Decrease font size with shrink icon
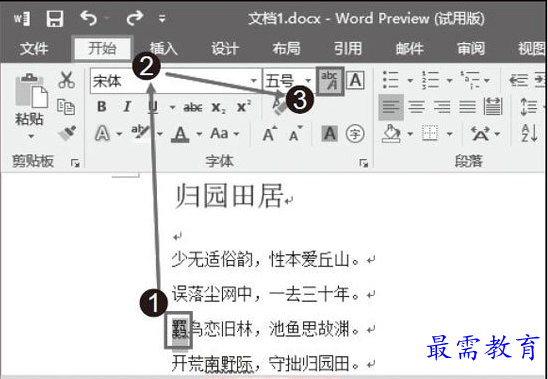The width and height of the screenshot is (548, 379). click(296, 134)
